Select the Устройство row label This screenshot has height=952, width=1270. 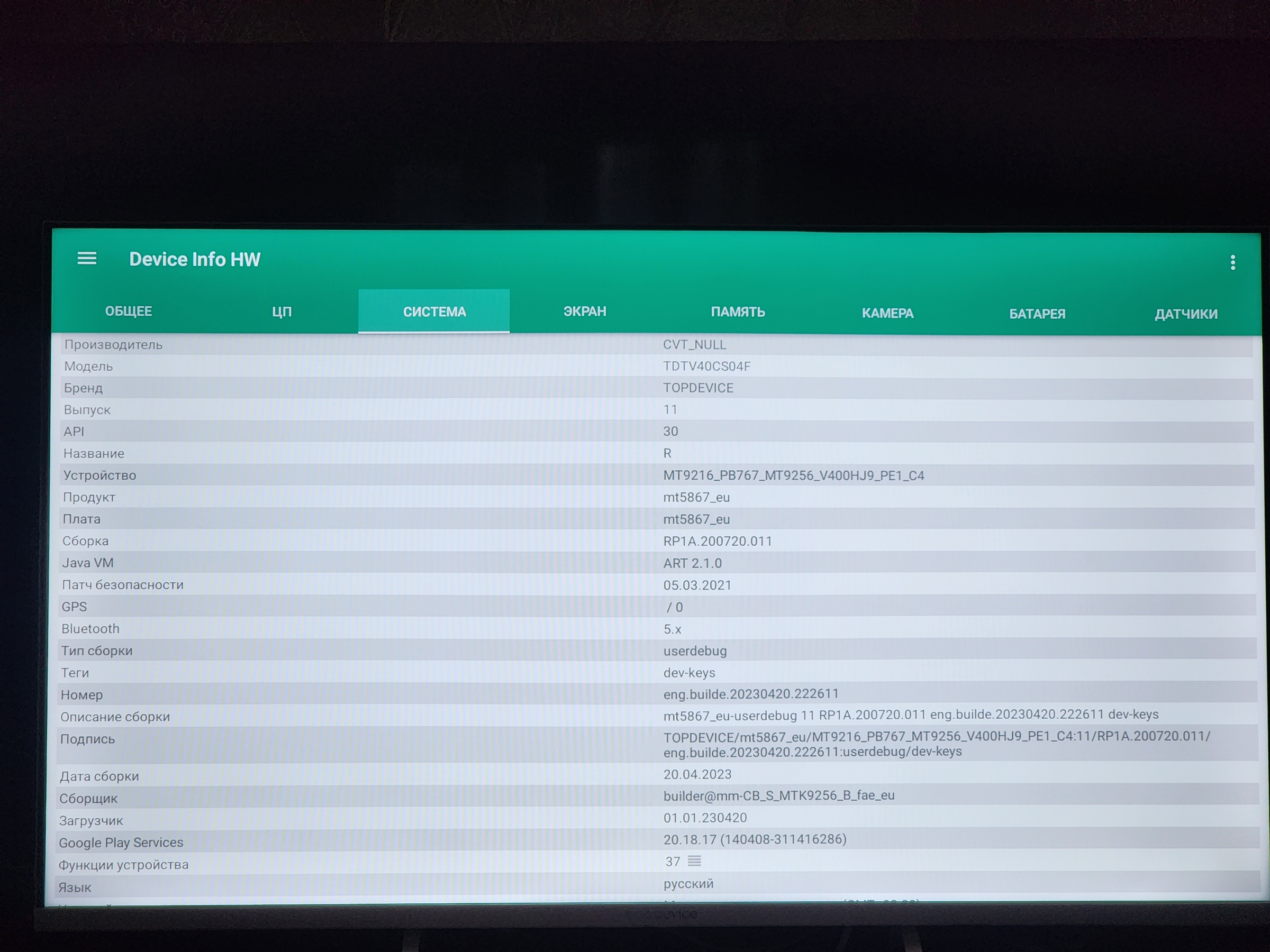click(99, 475)
